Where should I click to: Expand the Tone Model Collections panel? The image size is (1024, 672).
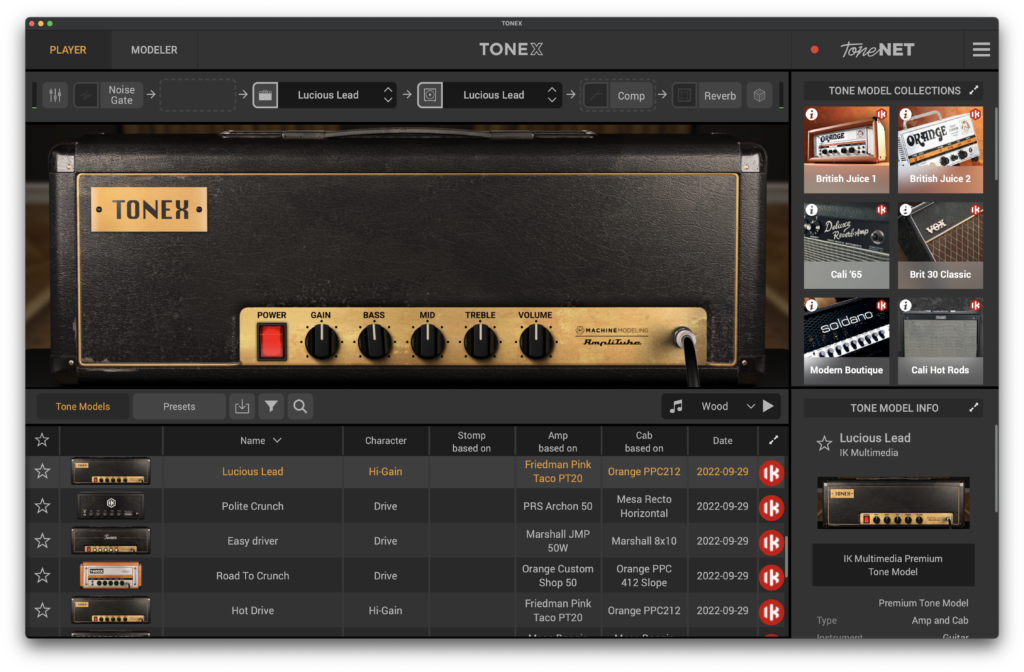pyautogui.click(x=974, y=90)
